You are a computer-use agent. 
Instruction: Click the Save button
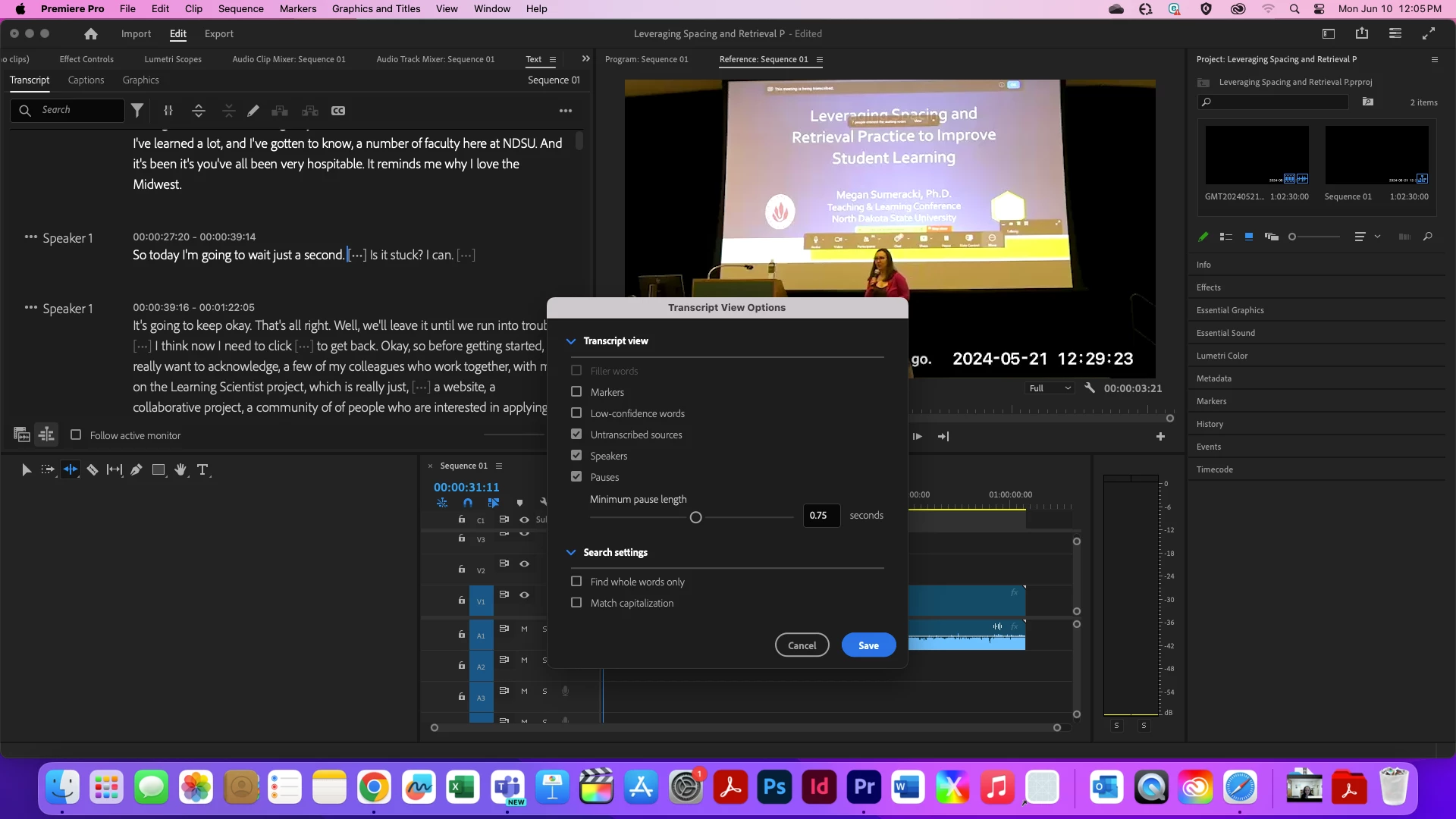click(868, 645)
